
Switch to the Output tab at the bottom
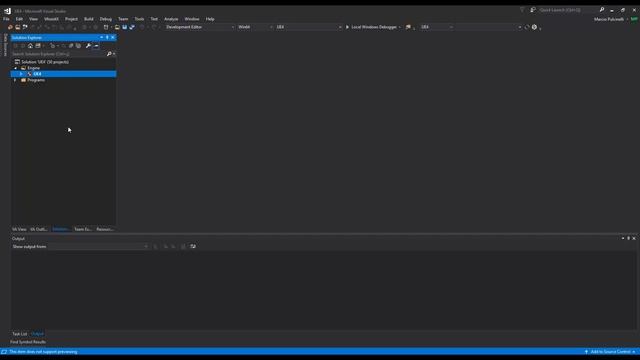(x=37, y=334)
